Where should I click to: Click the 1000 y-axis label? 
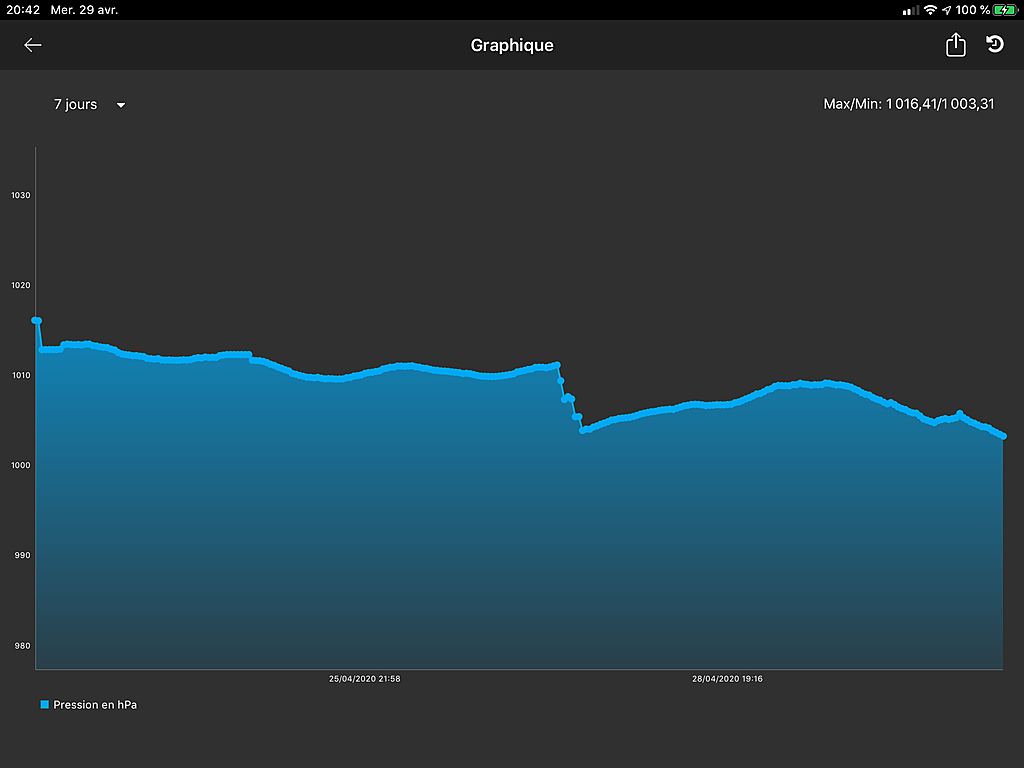click(21, 466)
